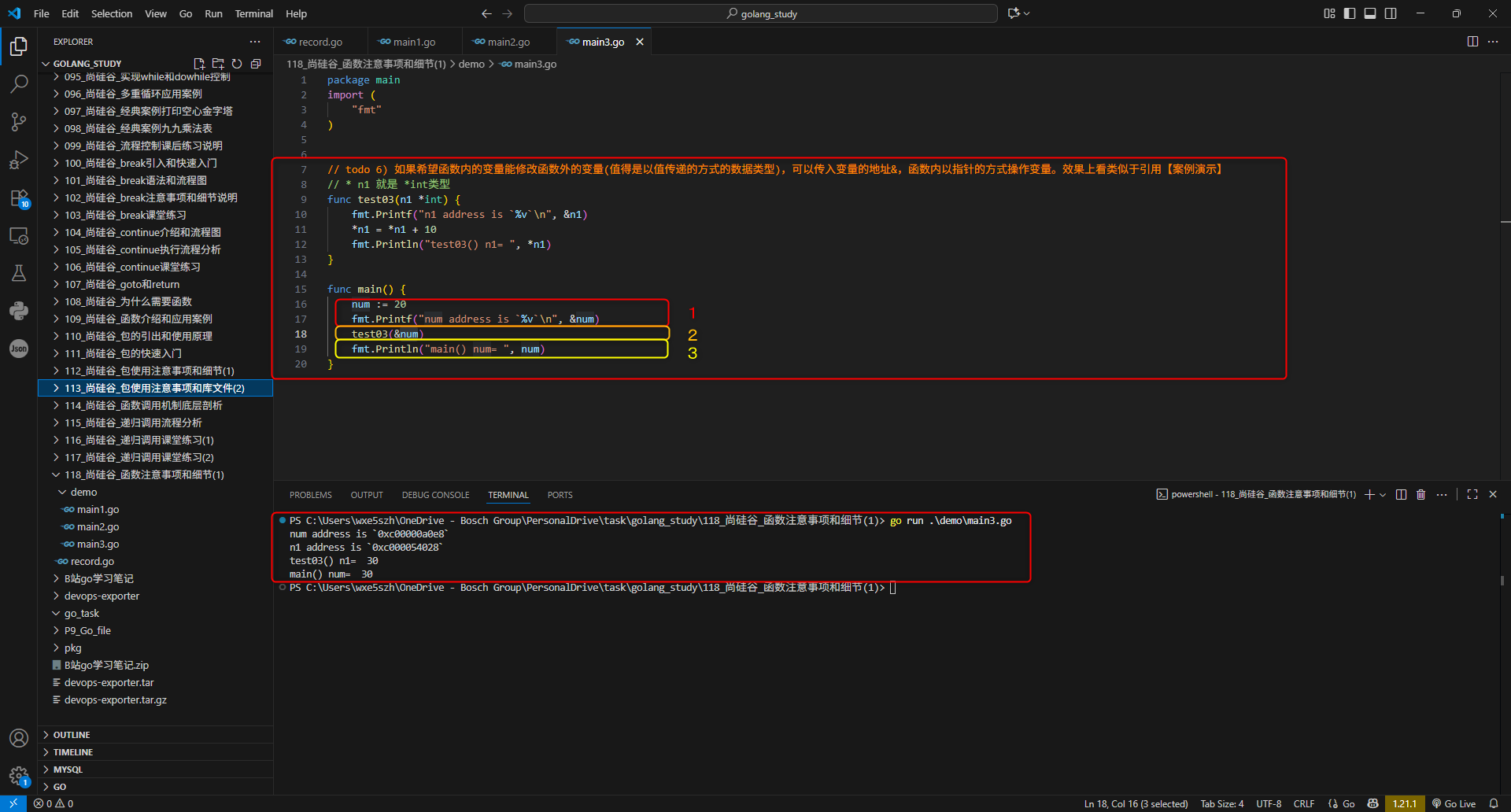Screen dimensions: 1511x812
Task: Open the Source Control view
Action: coord(19,122)
